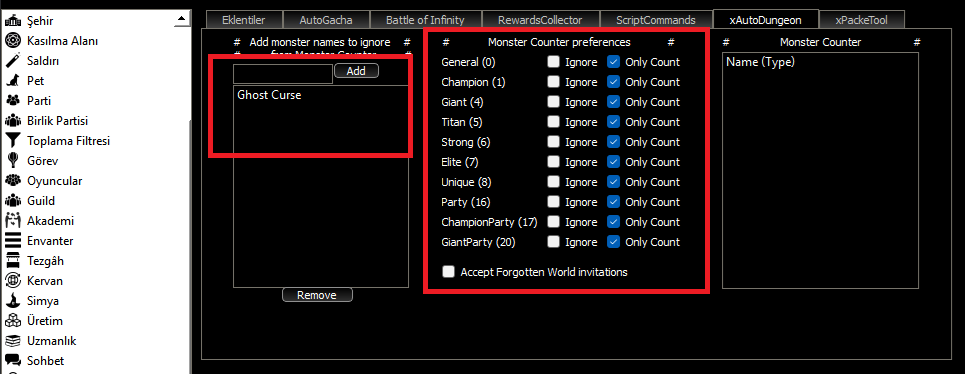Viewport: 965px width, 374px height.
Task: Select the Guild icon
Action: pyautogui.click(x=12, y=201)
